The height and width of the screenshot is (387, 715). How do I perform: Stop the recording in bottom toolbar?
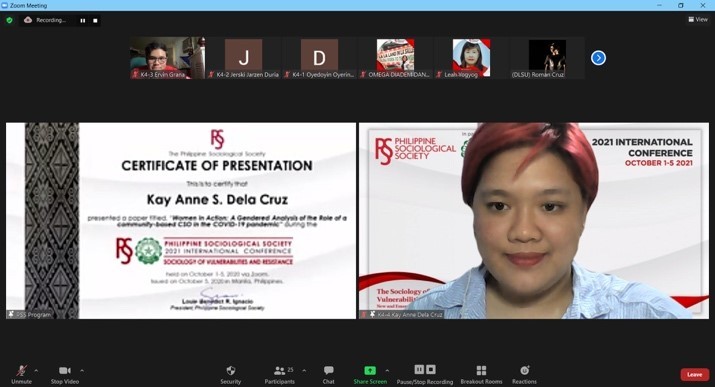click(x=431, y=369)
